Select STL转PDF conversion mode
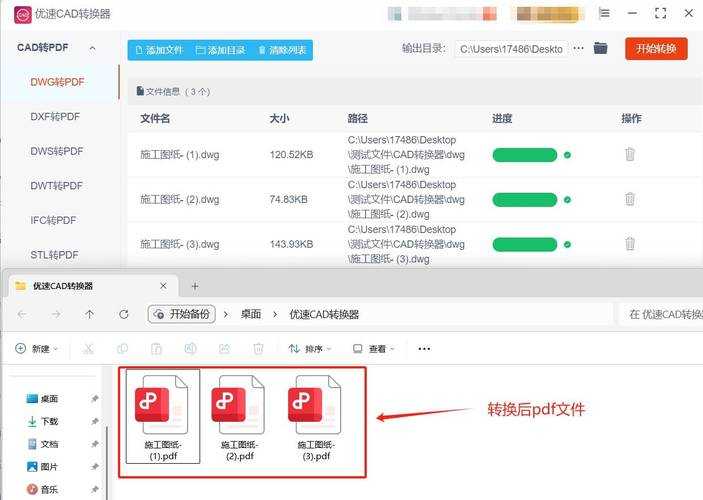Image resolution: width=703 pixels, height=500 pixels. (54, 255)
